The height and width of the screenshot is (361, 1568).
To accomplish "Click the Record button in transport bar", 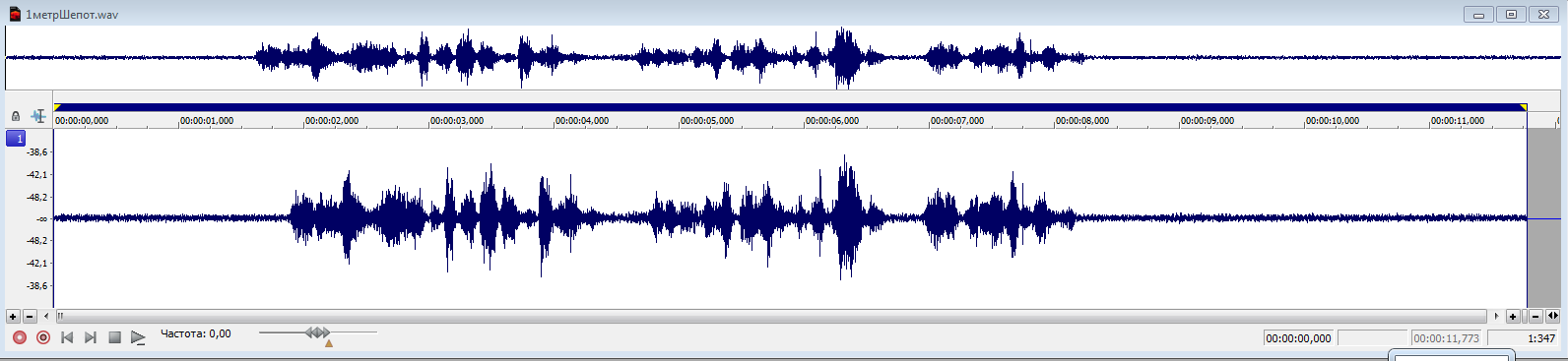I will (20, 337).
